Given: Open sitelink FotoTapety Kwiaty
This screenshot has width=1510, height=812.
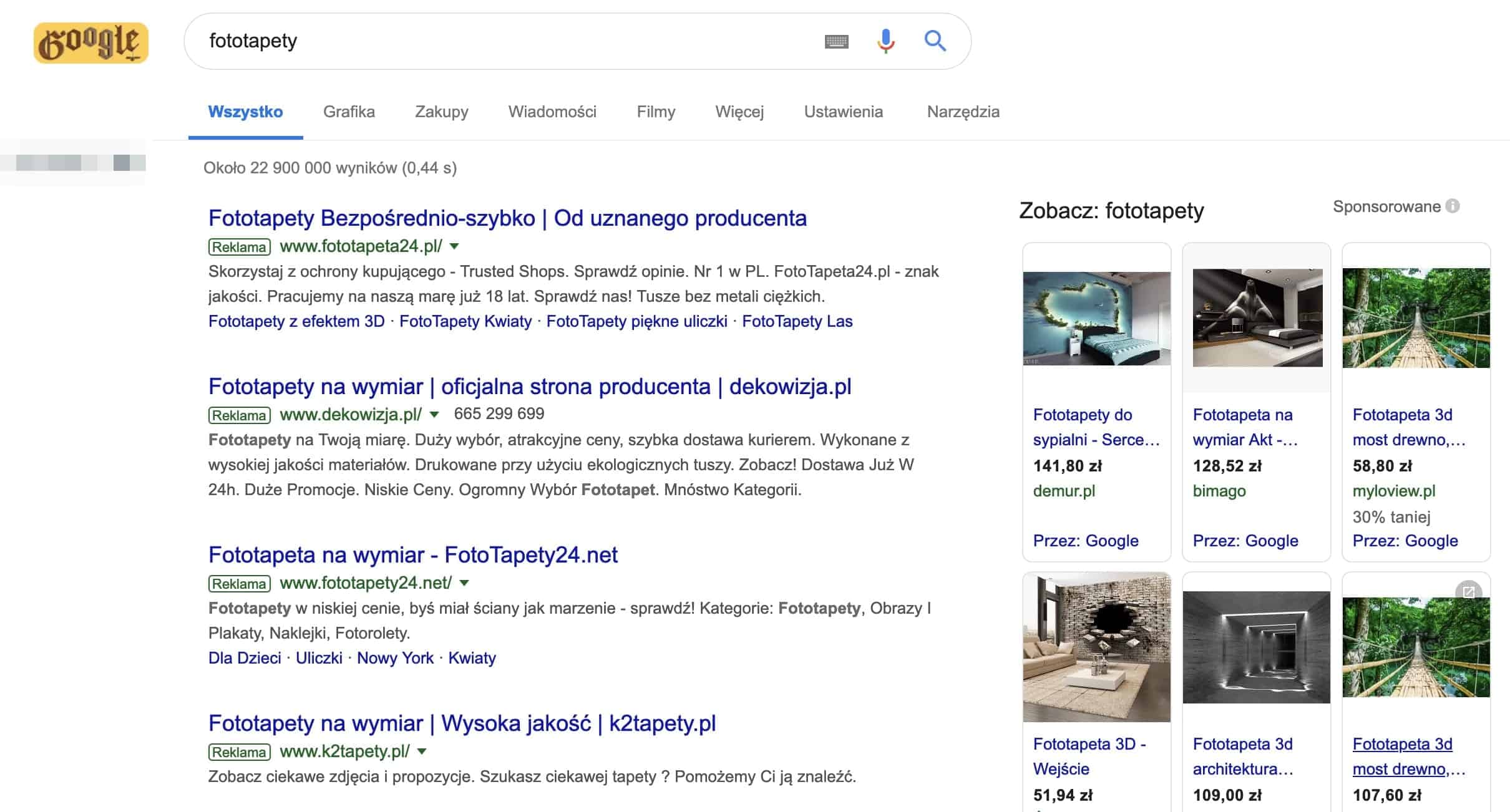Looking at the screenshot, I should coord(465,321).
